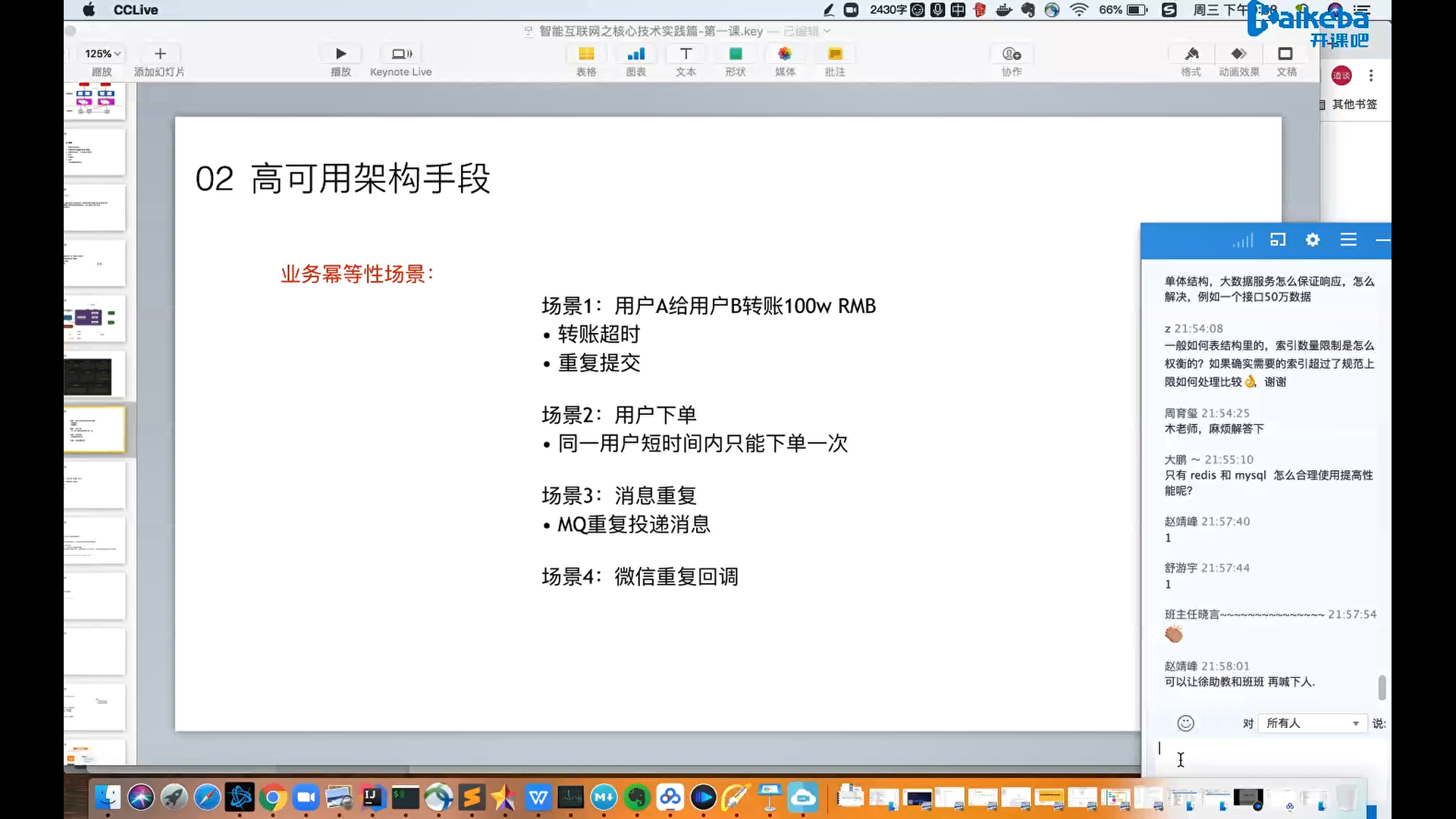1456x819 pixels.
Task: Toggle the Animate effects panel
Action: point(1238,55)
